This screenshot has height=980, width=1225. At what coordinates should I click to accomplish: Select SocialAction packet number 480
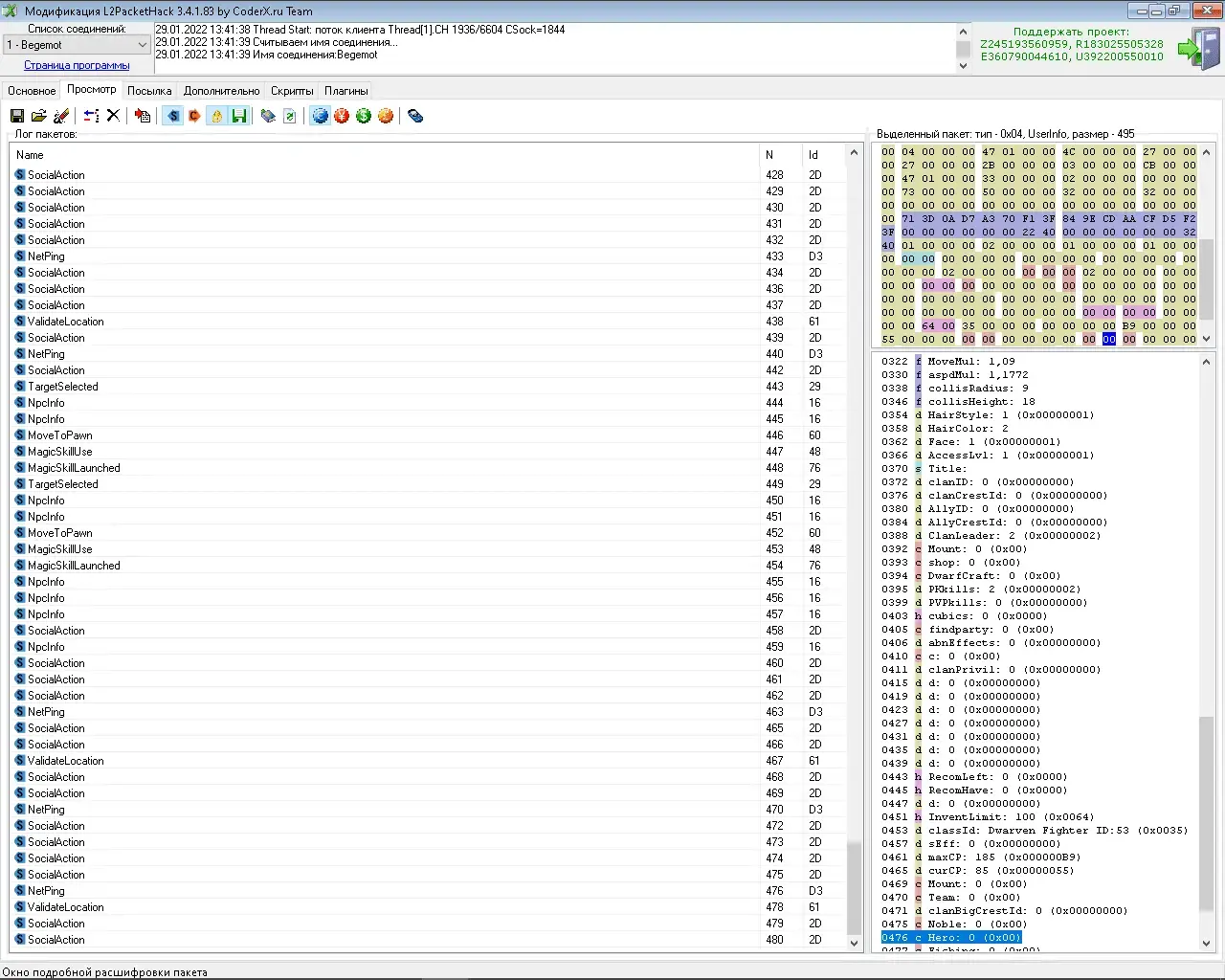429,940
